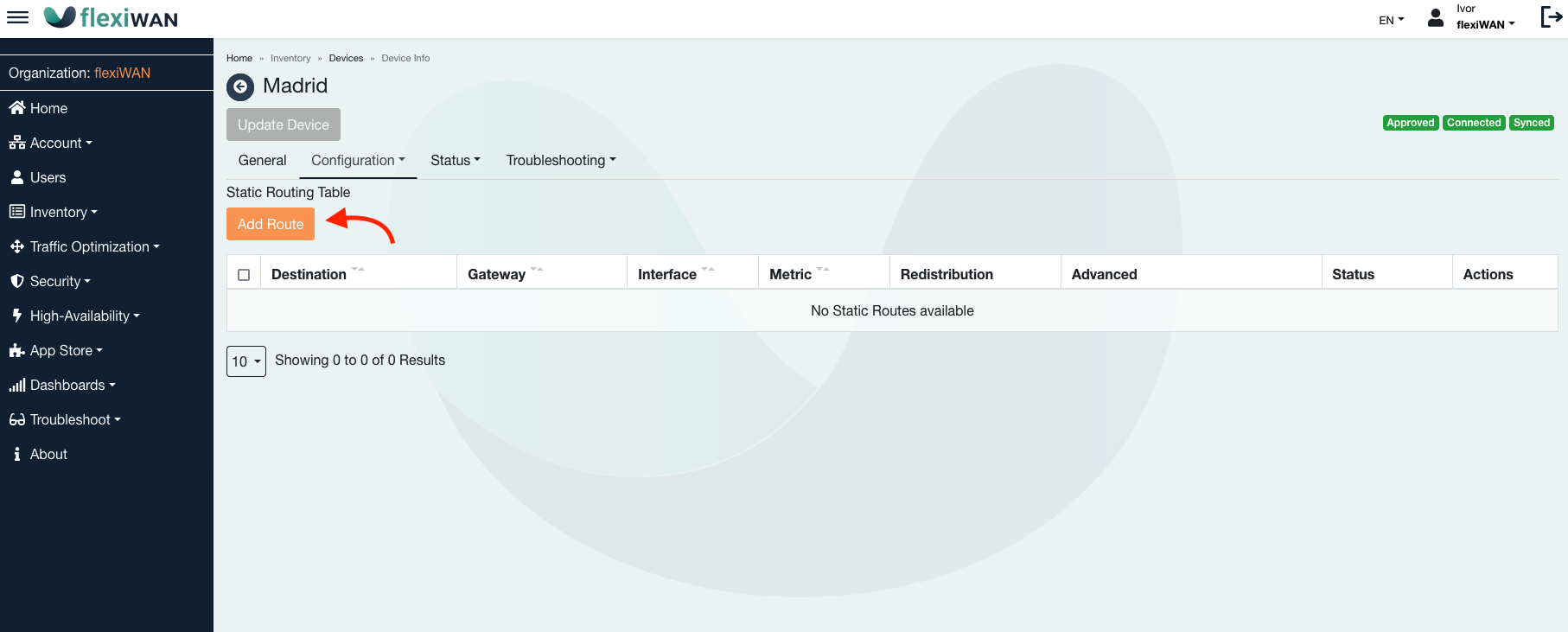Sort the table by Destination column
The width and height of the screenshot is (1568, 632).
pyautogui.click(x=309, y=274)
